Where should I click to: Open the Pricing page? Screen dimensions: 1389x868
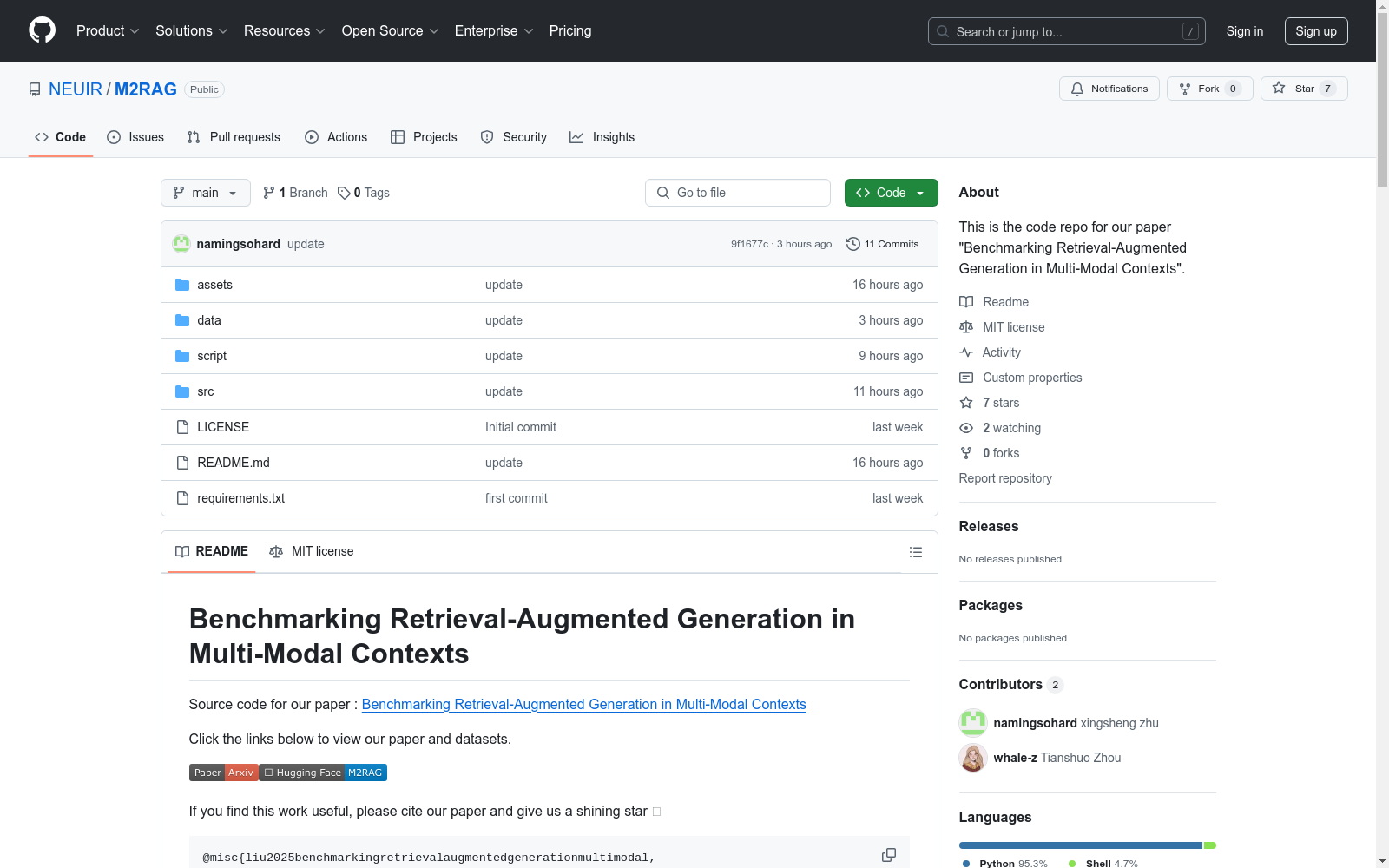(x=570, y=30)
